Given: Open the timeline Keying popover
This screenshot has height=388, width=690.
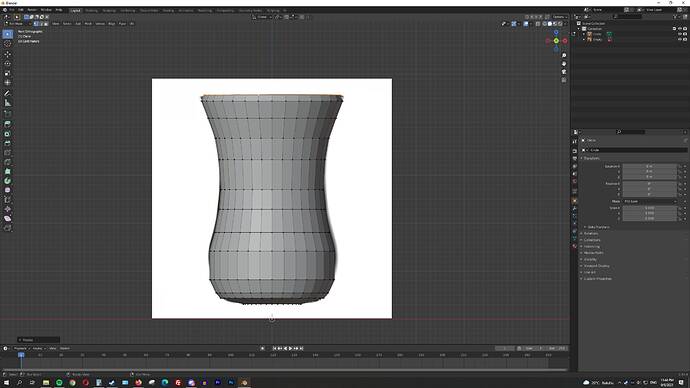Looking at the screenshot, I should pyautogui.click(x=38, y=348).
